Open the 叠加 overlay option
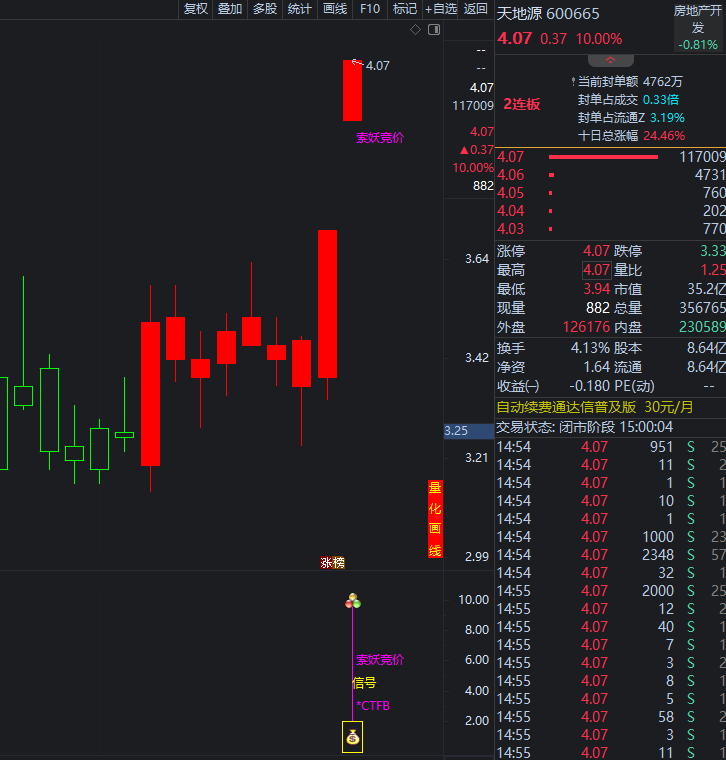726x760 pixels. [x=230, y=9]
